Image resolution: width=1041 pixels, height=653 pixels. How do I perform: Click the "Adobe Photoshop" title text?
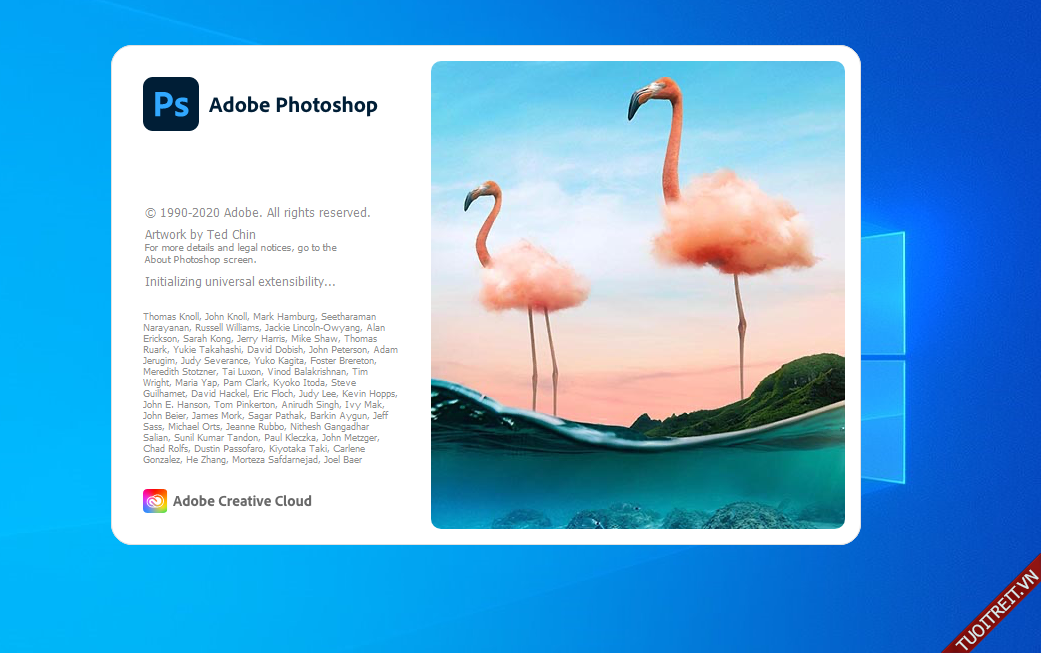[293, 105]
